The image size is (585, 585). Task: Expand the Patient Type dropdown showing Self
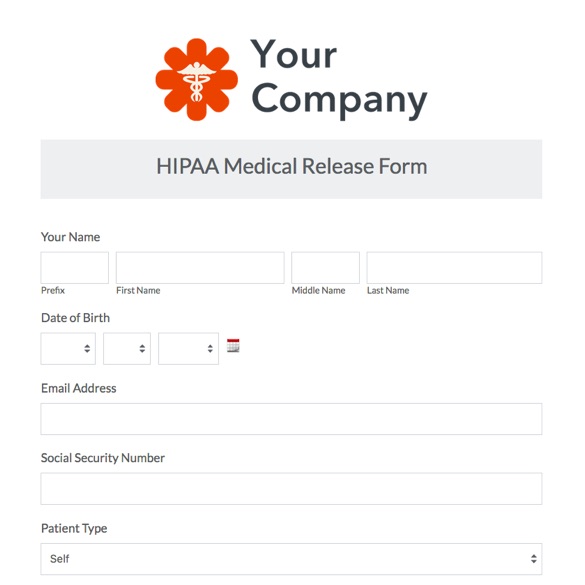point(291,559)
